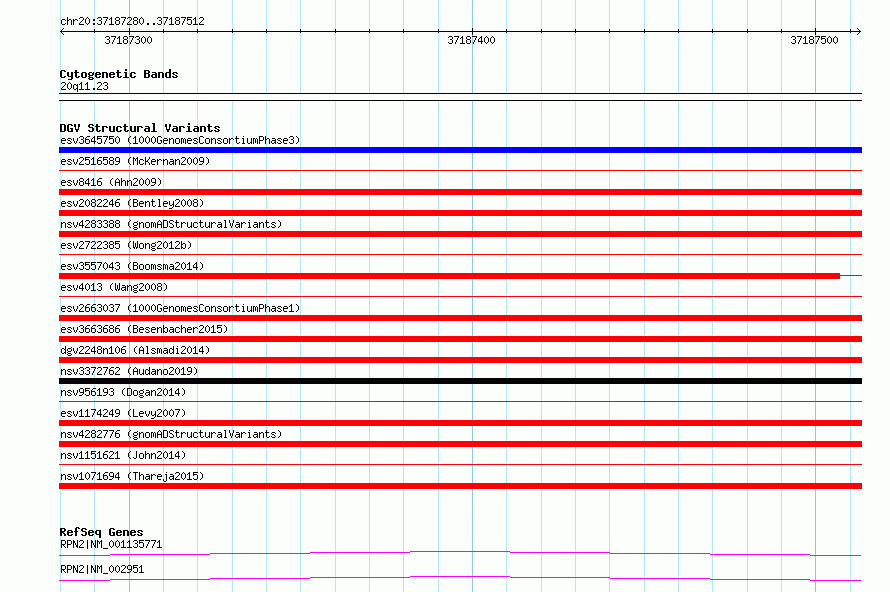Image resolution: width=890 pixels, height=592 pixels.
Task: Click the esv2722385 (Wong2012b) label
Action: coord(126,245)
